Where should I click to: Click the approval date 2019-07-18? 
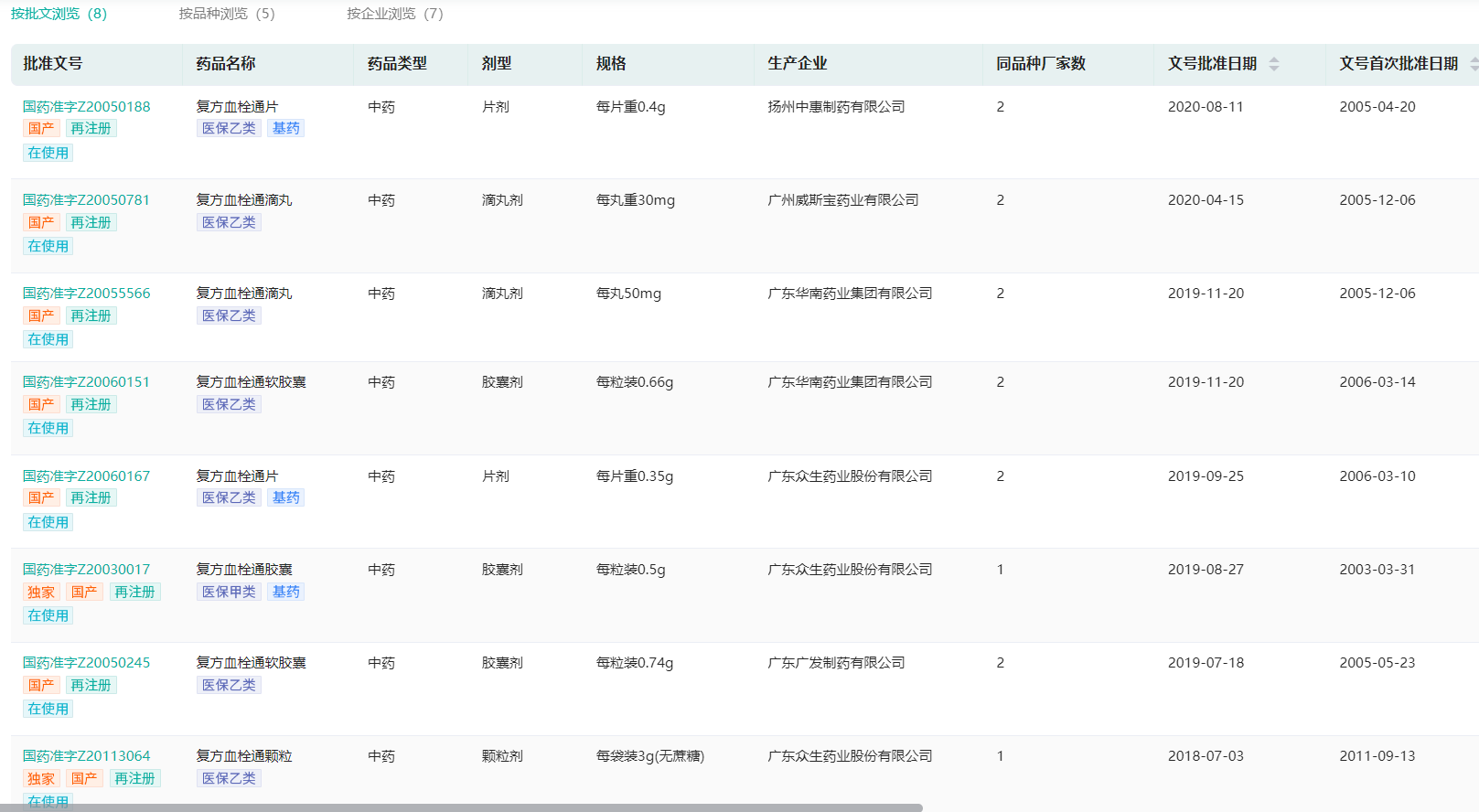coord(1206,663)
